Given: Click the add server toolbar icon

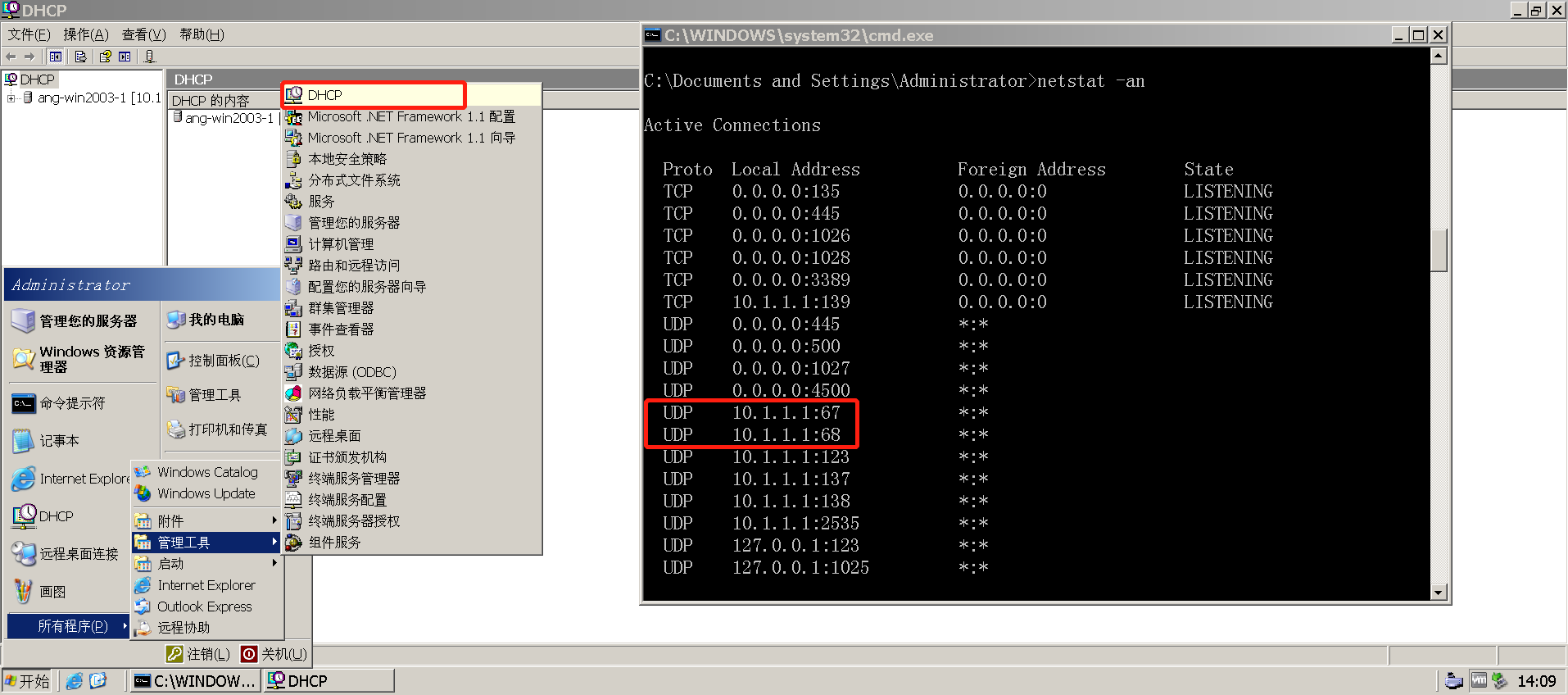Looking at the screenshot, I should coord(149,57).
